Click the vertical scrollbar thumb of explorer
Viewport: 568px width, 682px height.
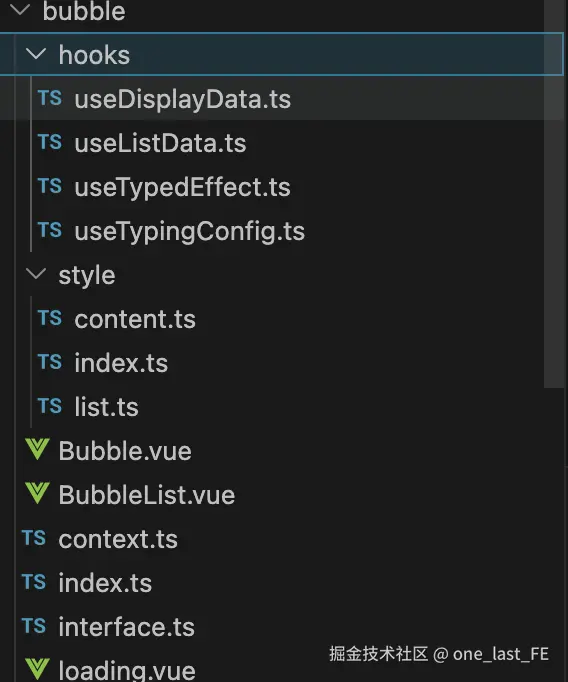pos(554,194)
